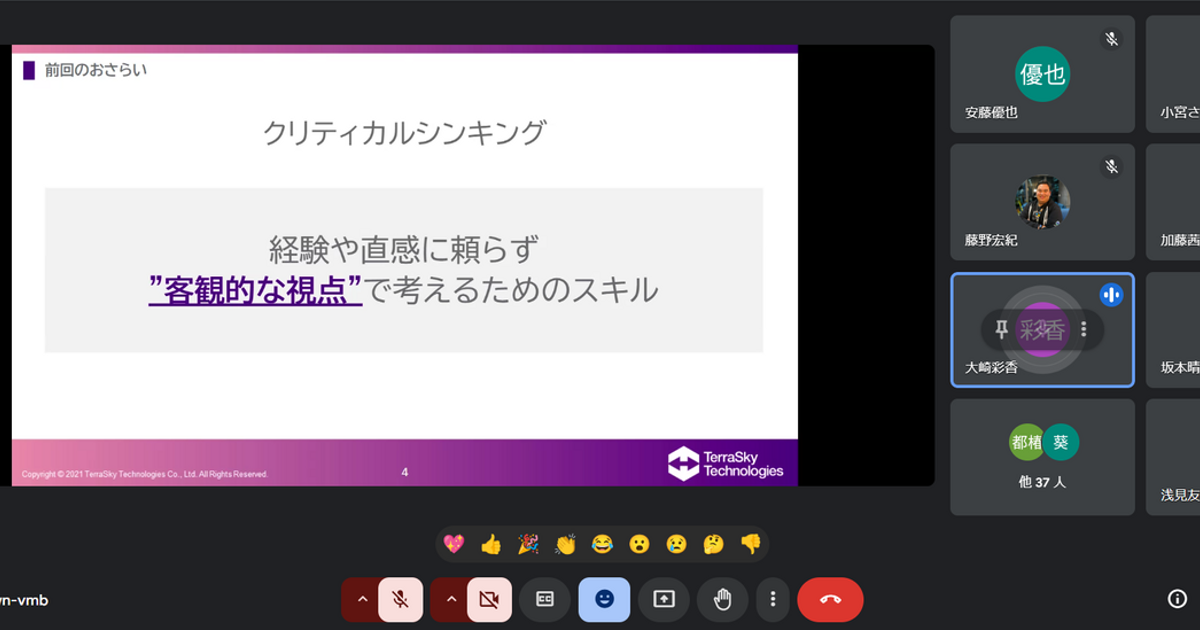Viewport: 1200px width, 630px height.
Task: Toggle closed captions
Action: coord(545,599)
